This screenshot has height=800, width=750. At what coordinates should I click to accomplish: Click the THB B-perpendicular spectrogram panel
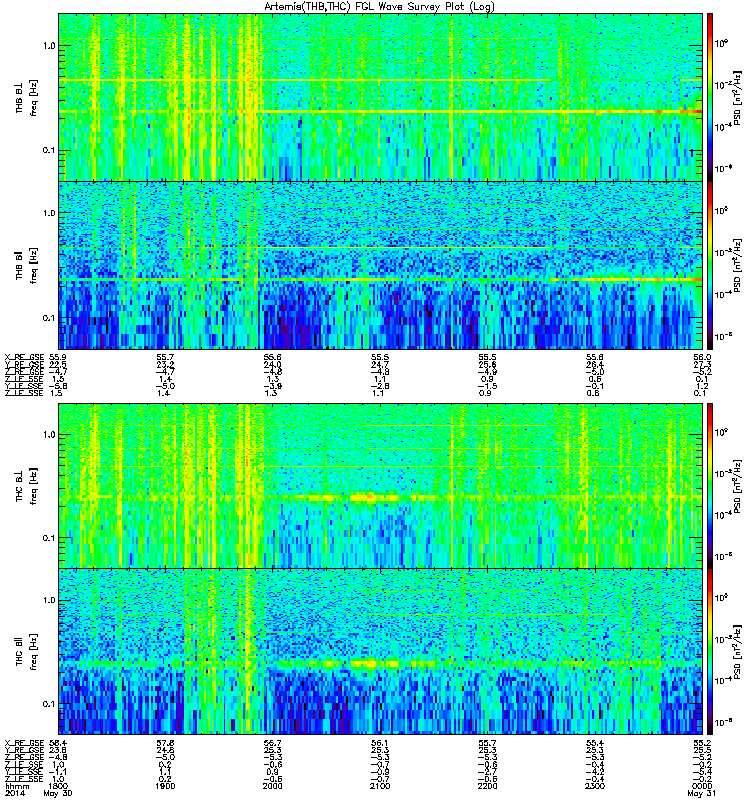pos(380,97)
